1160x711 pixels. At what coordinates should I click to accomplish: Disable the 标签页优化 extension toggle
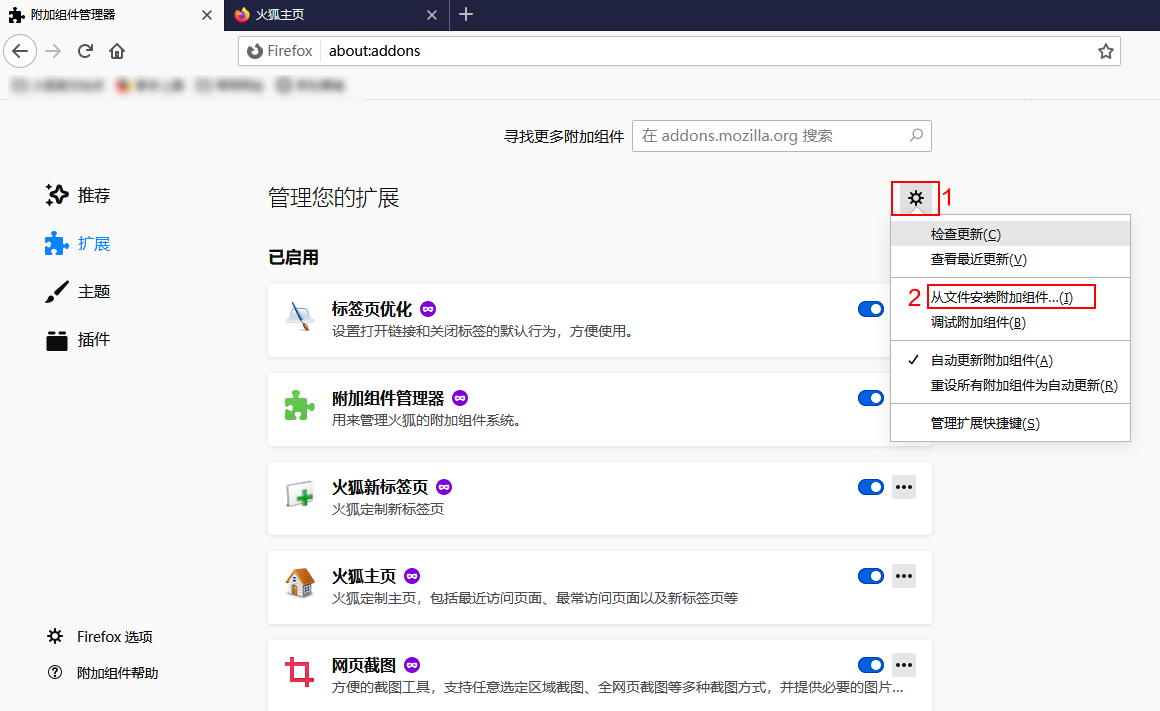871,309
